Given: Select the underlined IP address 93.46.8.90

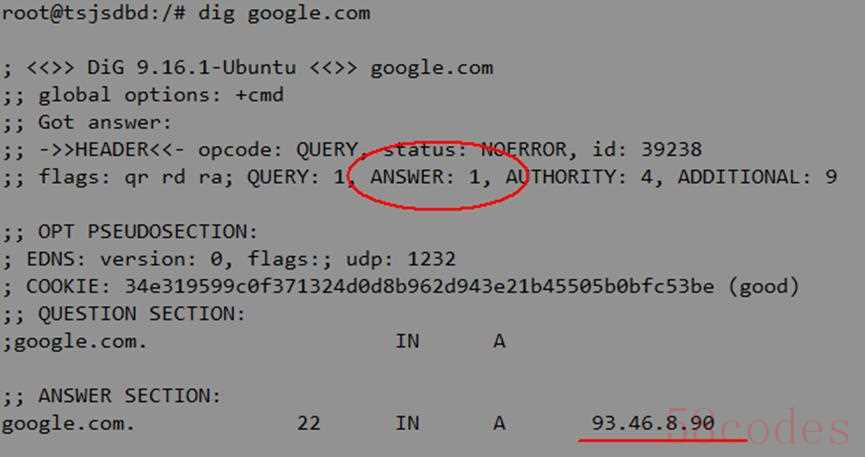Looking at the screenshot, I should point(653,423).
